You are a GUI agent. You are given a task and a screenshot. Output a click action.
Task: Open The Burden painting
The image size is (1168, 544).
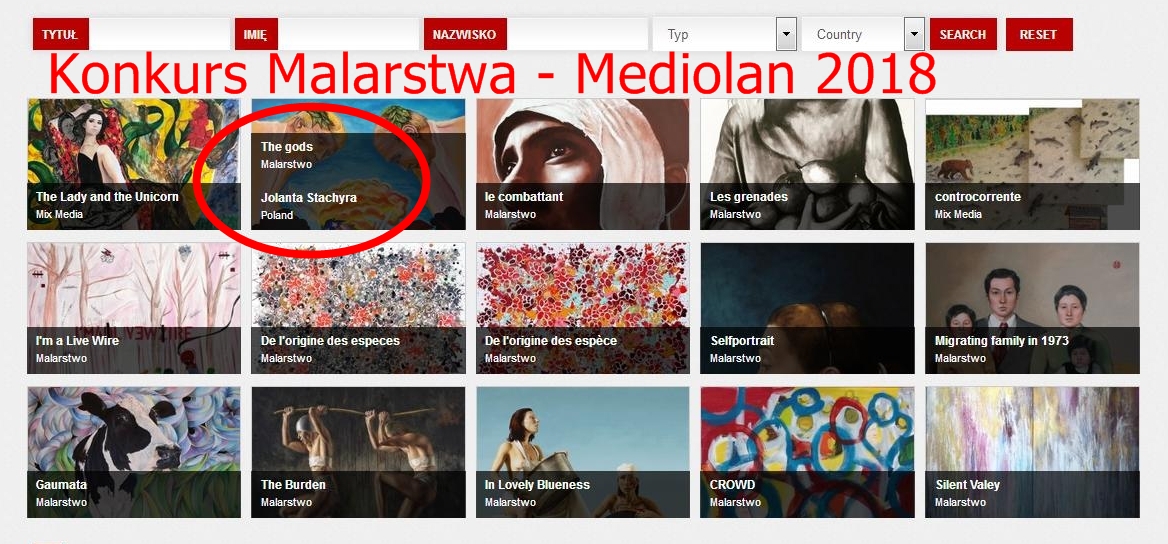tap(358, 452)
